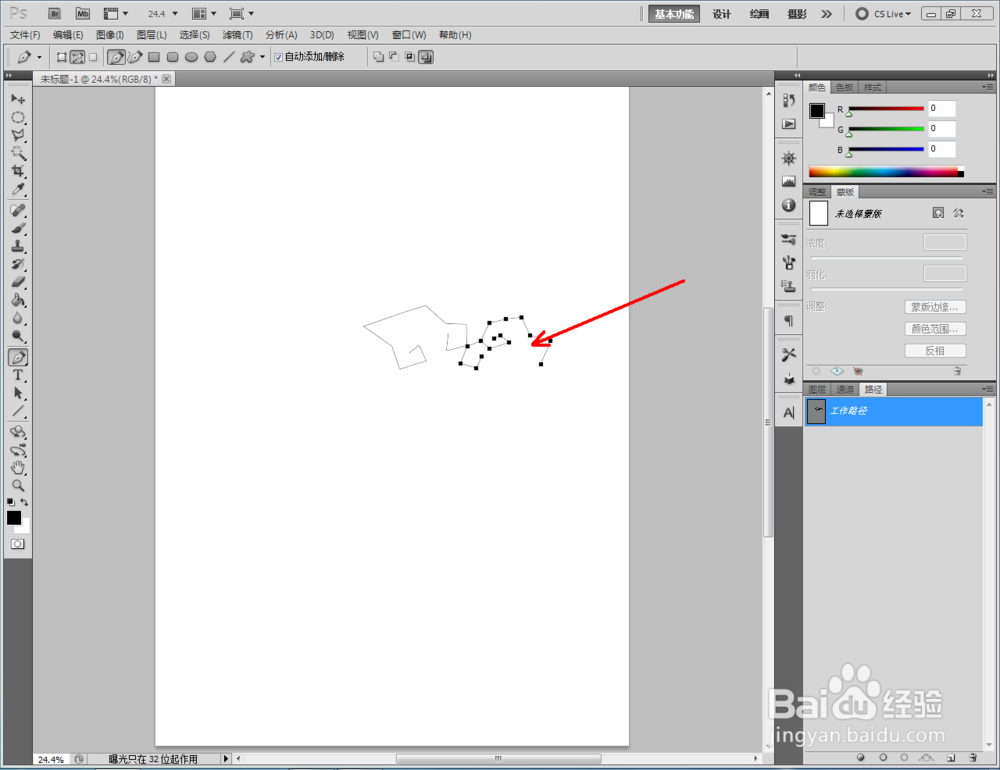Select the Hand tool
This screenshot has width=1000, height=770.
point(18,468)
